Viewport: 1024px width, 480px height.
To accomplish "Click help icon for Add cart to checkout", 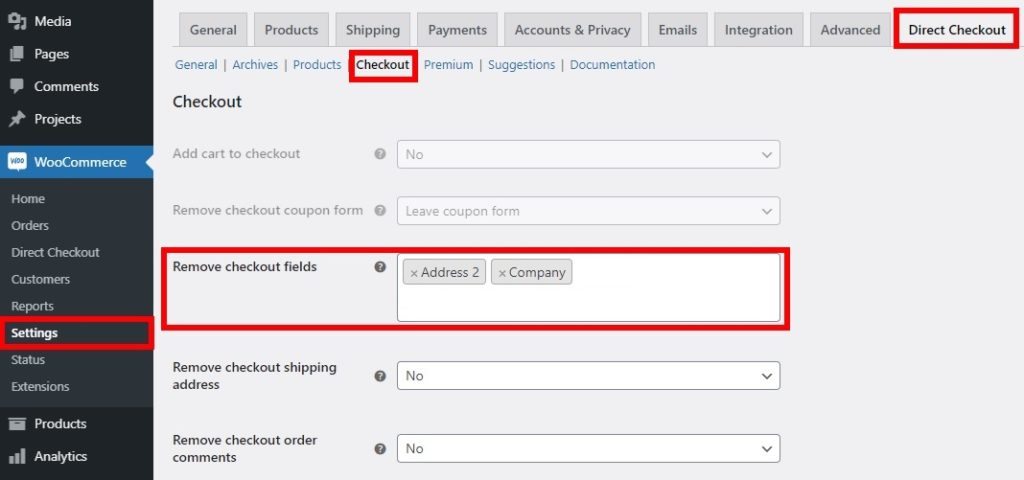I will pyautogui.click(x=380, y=154).
